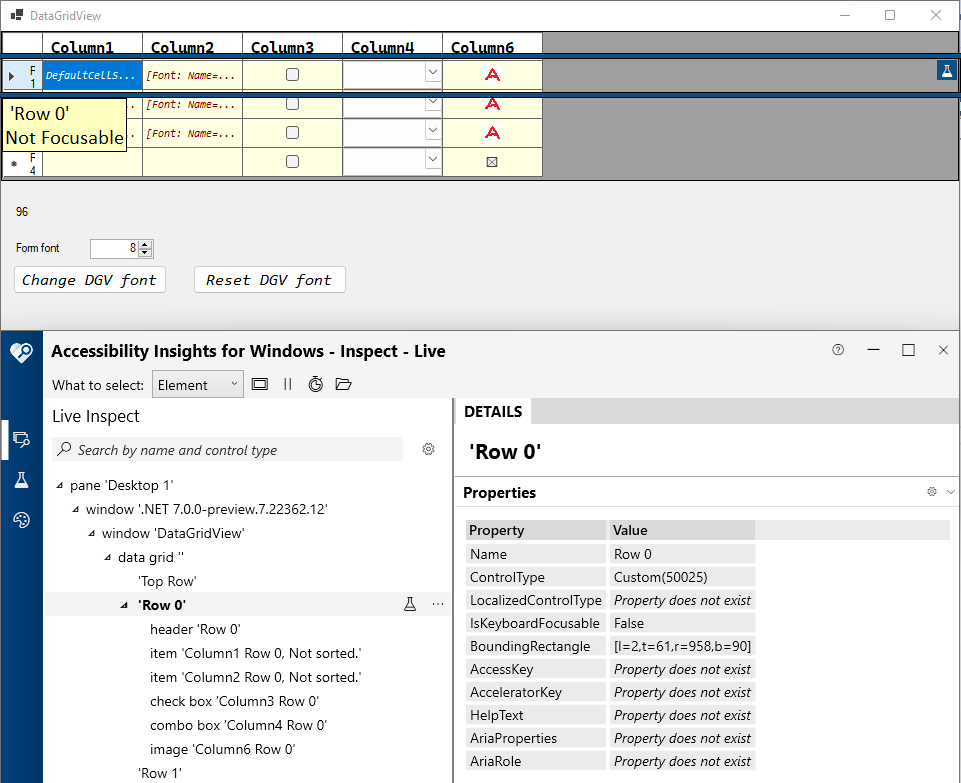
Task: Open the Test flask icon in the sidebar
Action: (21, 480)
